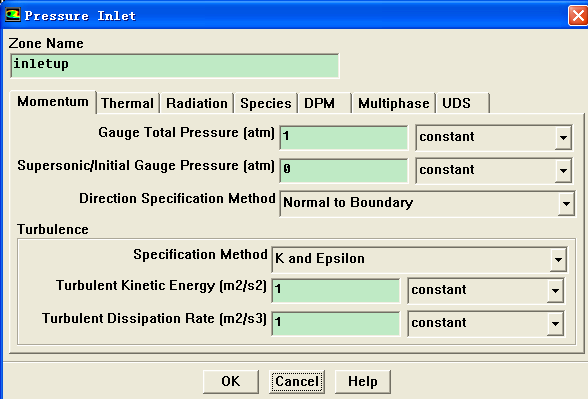Confirm settings with OK button
588x399 pixels.
[x=231, y=381]
